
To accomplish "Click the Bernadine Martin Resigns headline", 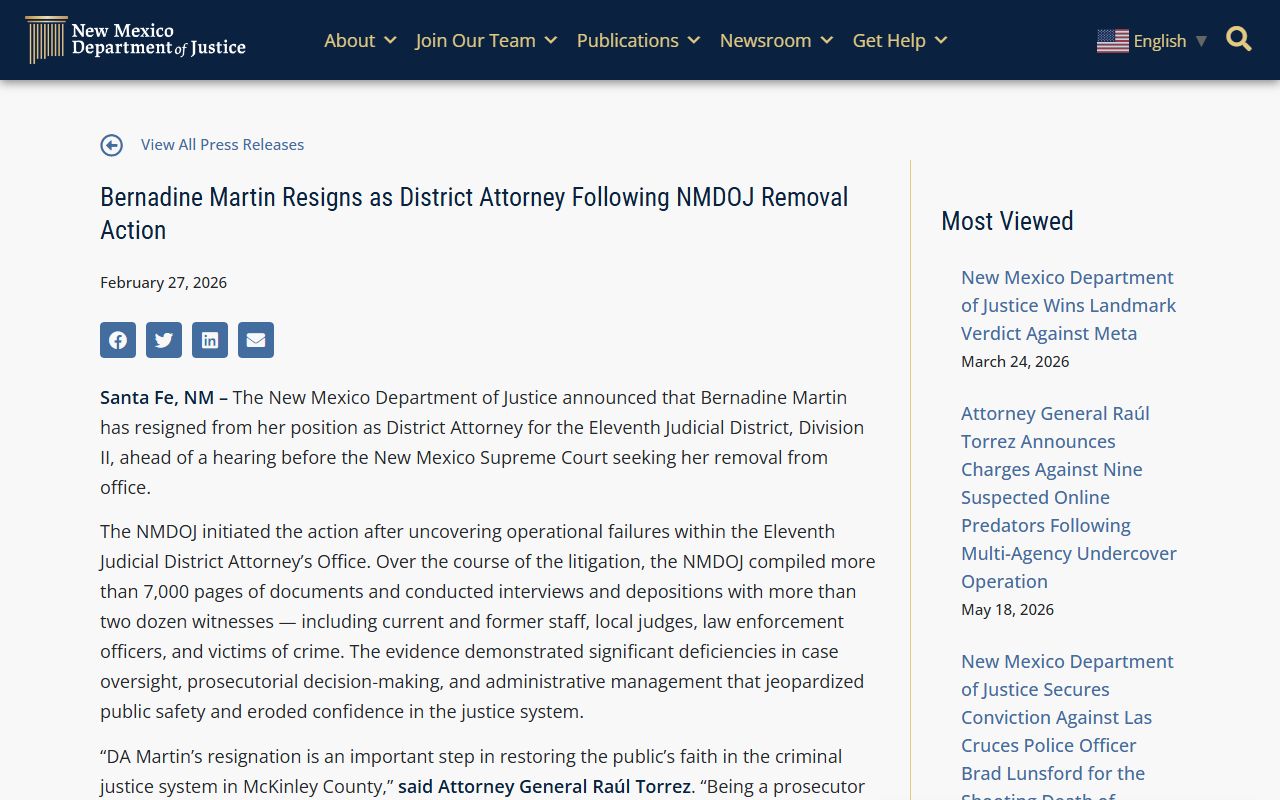I will [474, 213].
